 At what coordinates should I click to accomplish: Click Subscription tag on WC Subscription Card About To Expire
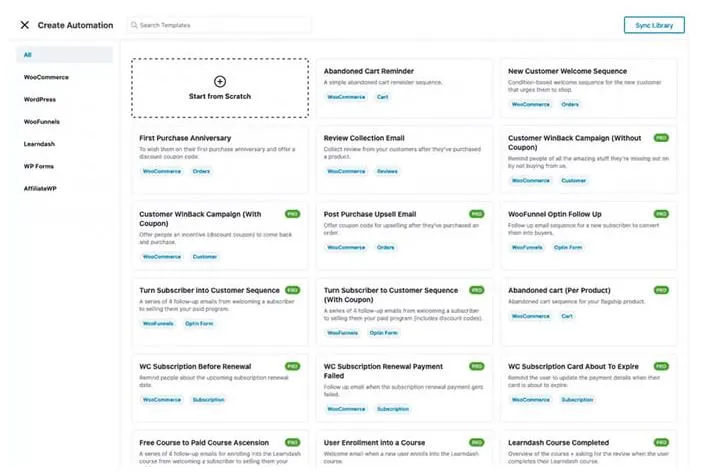point(577,400)
